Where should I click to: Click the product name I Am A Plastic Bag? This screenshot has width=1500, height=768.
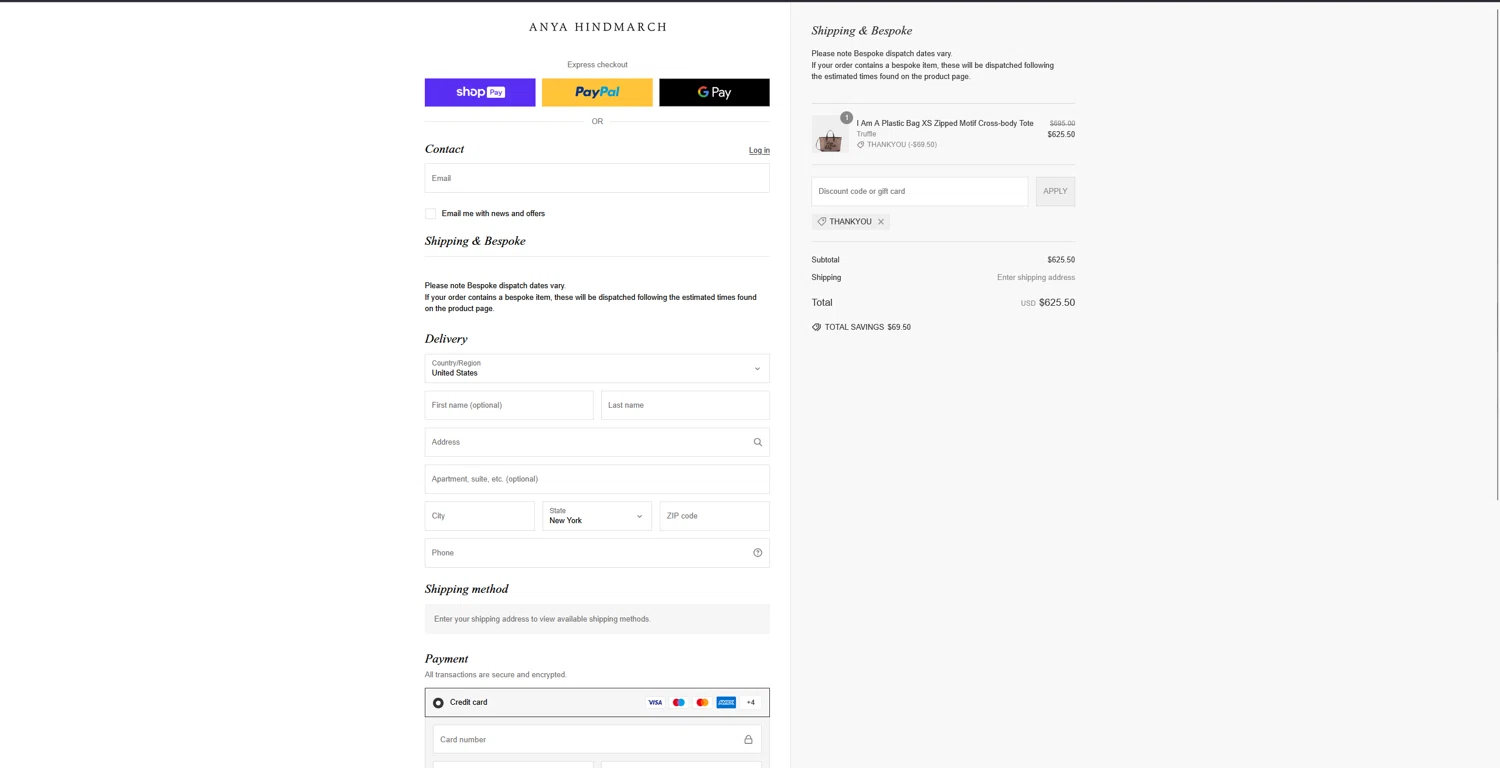pyautogui.click(x=945, y=123)
